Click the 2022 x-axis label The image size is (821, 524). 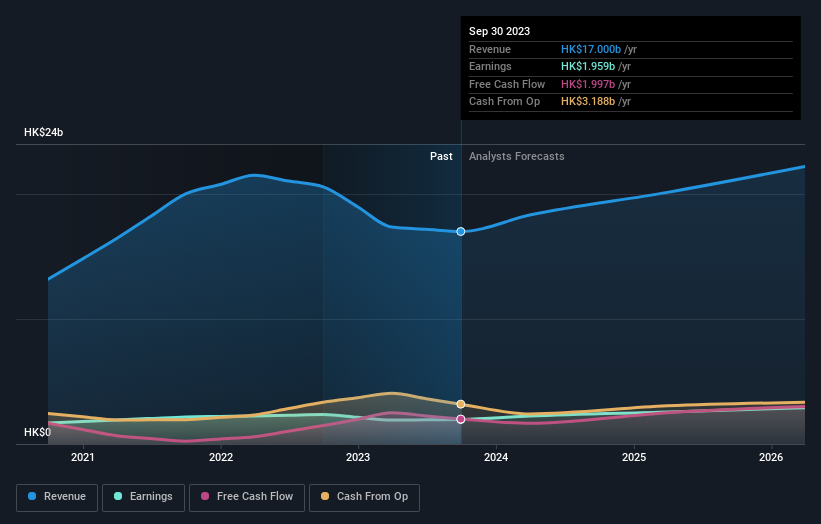(221, 458)
